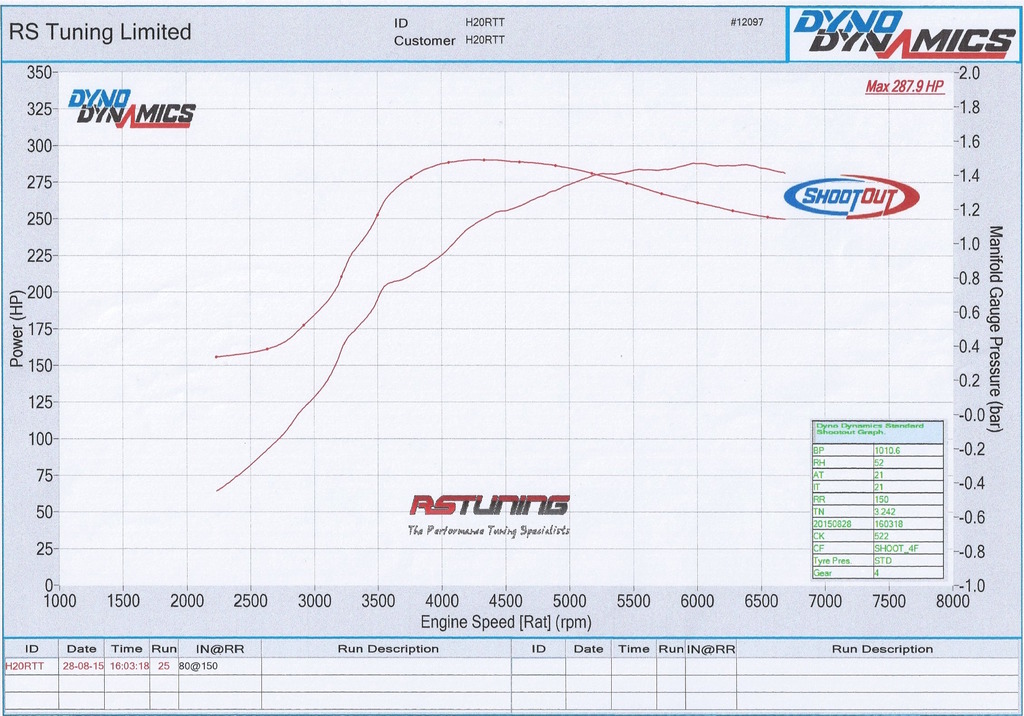Click the BP value 1010.6
This screenshot has height=716, width=1024.
point(887,451)
